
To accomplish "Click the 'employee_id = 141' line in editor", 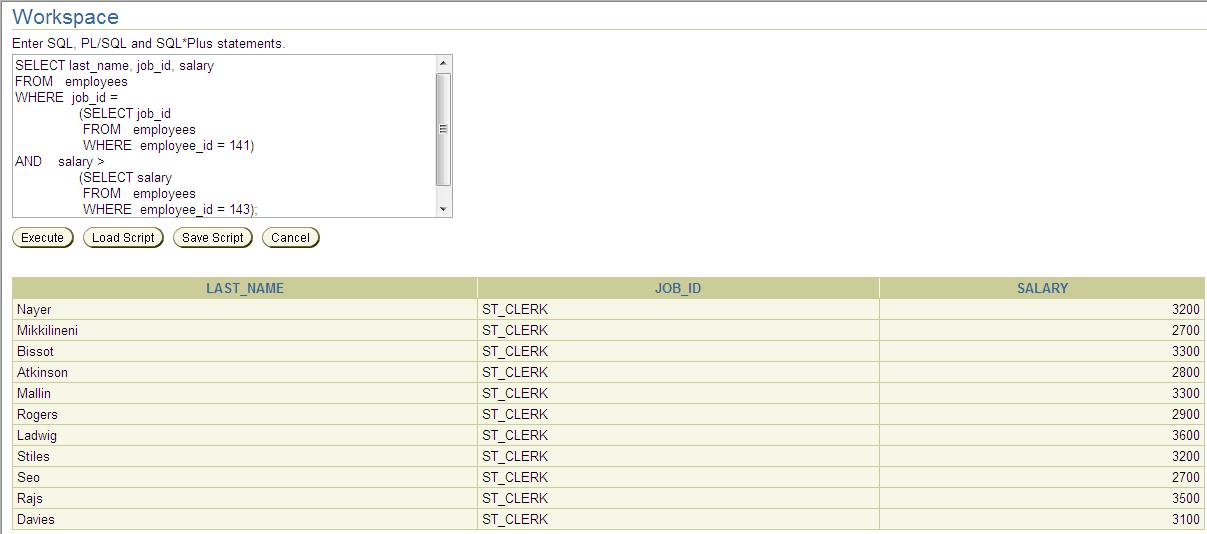I will point(169,145).
